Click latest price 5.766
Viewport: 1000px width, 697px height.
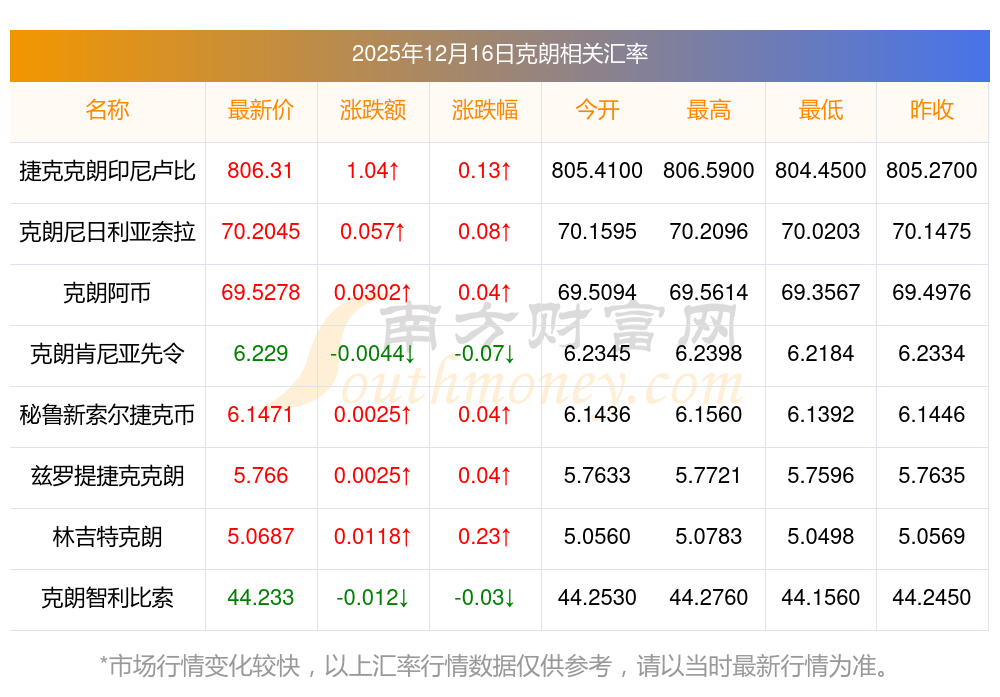tap(260, 476)
